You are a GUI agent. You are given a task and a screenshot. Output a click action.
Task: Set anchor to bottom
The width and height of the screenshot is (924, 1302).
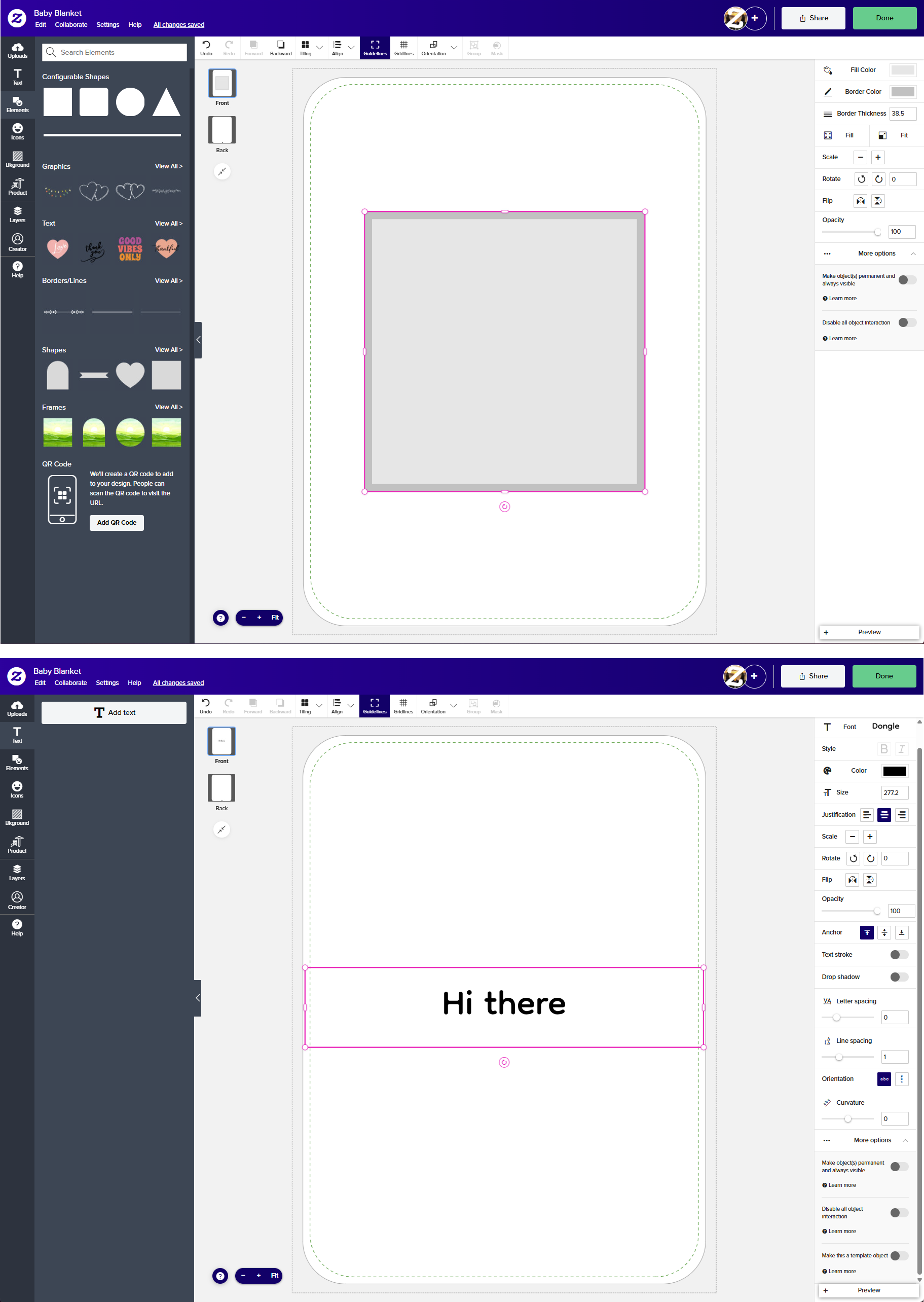902,932
